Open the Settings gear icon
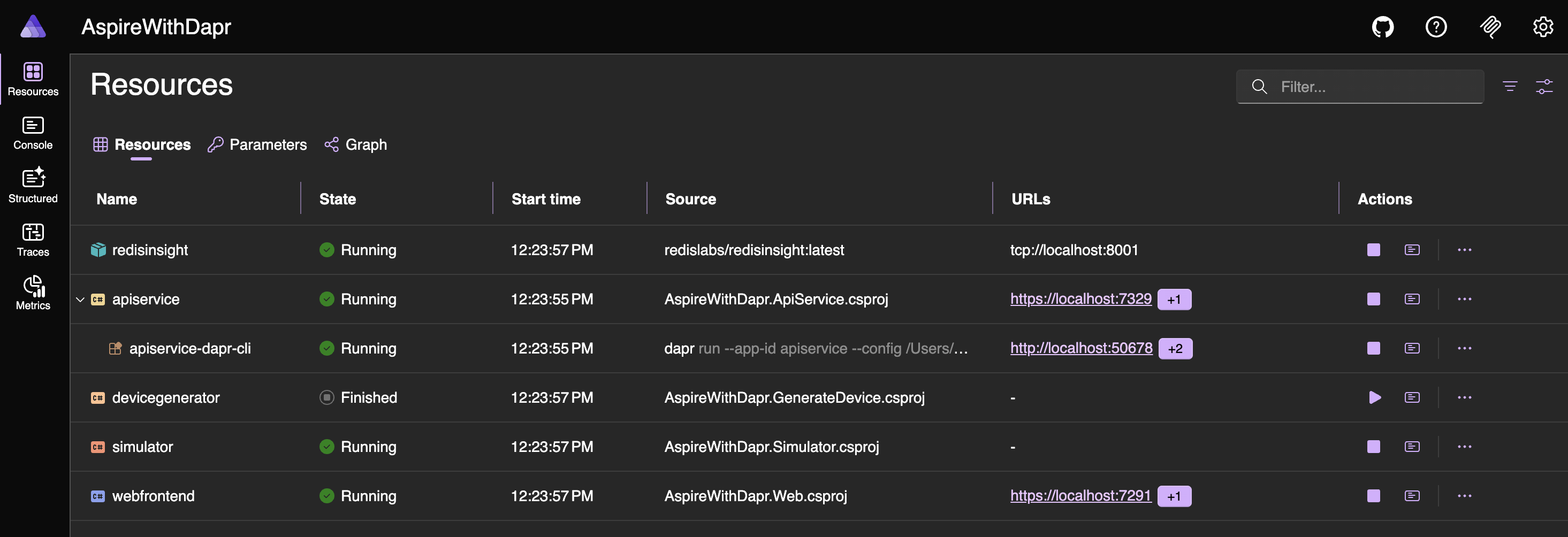 [1542, 27]
